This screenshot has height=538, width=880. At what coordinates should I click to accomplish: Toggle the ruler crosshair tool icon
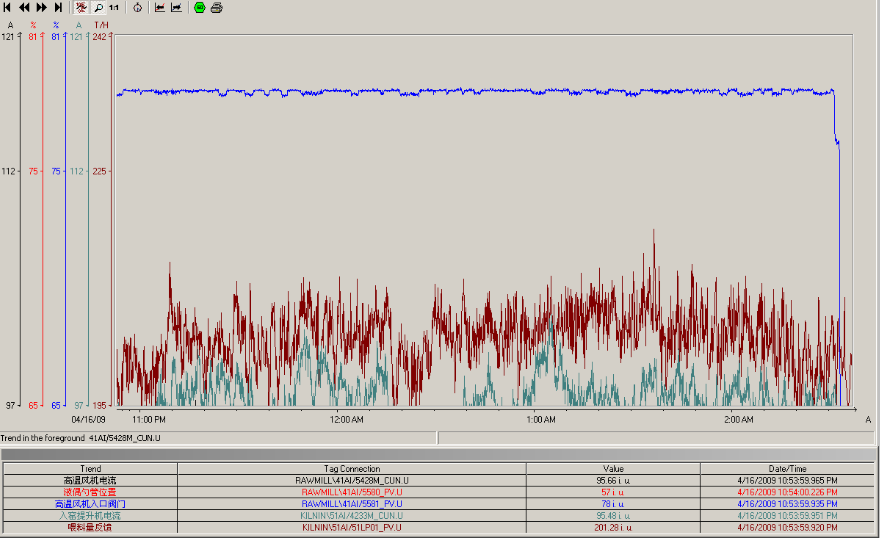pos(82,7)
